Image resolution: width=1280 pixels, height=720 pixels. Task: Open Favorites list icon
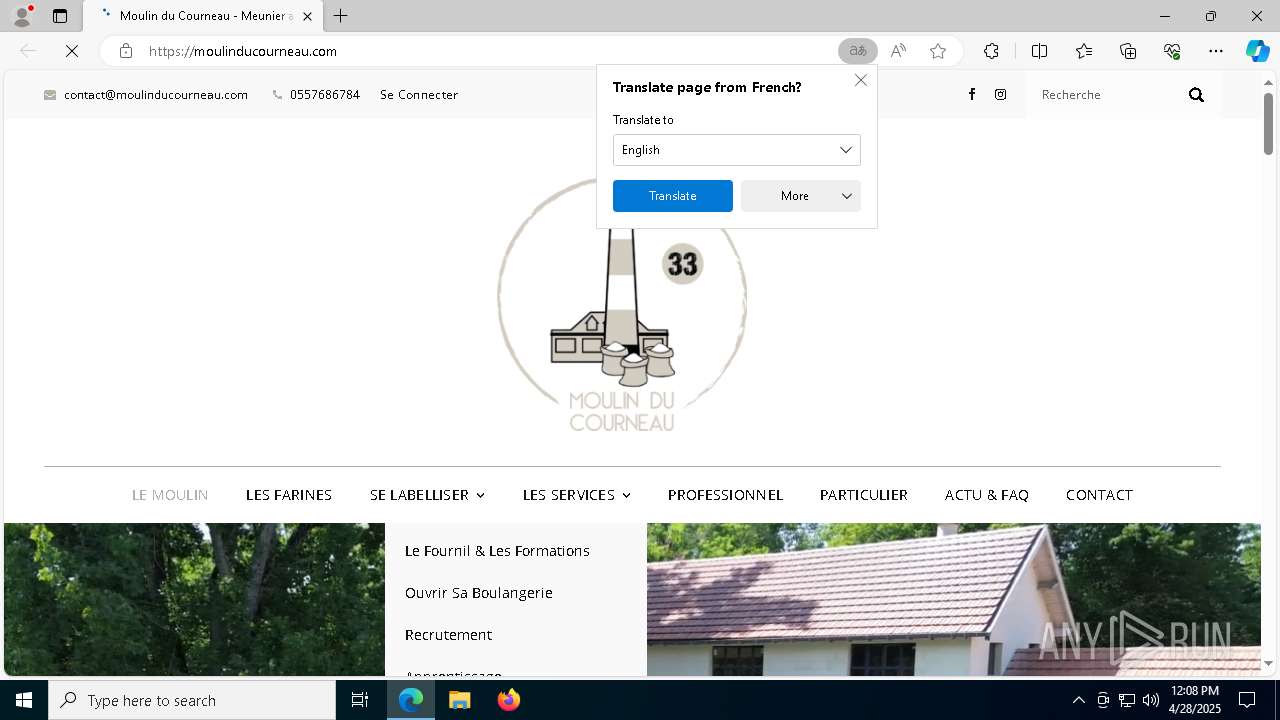pos(1084,51)
